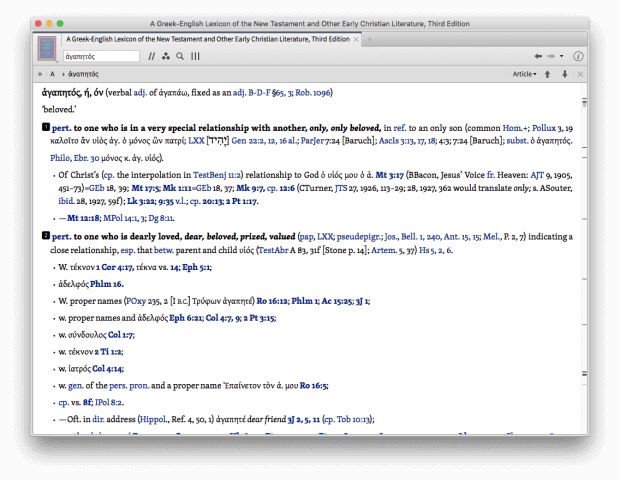
Task: Expand the table of contents chevron
Action: pyautogui.click(x=40, y=74)
